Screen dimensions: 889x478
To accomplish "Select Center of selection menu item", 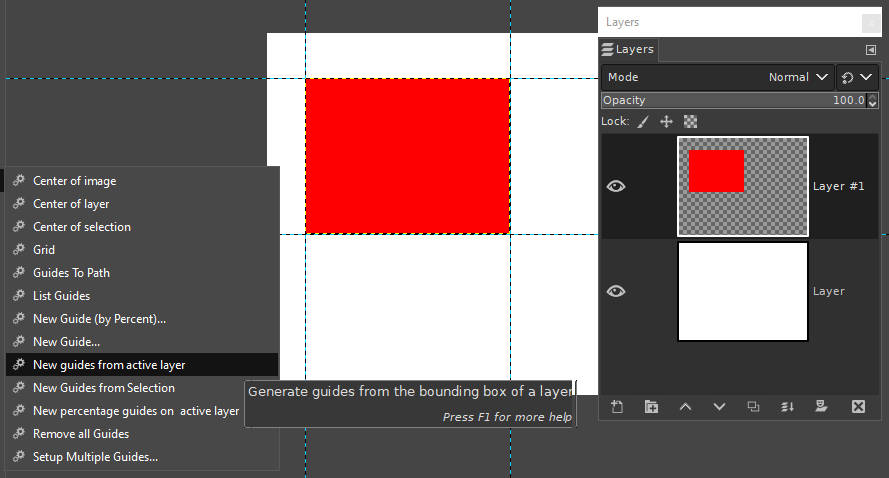I will click(142, 227).
